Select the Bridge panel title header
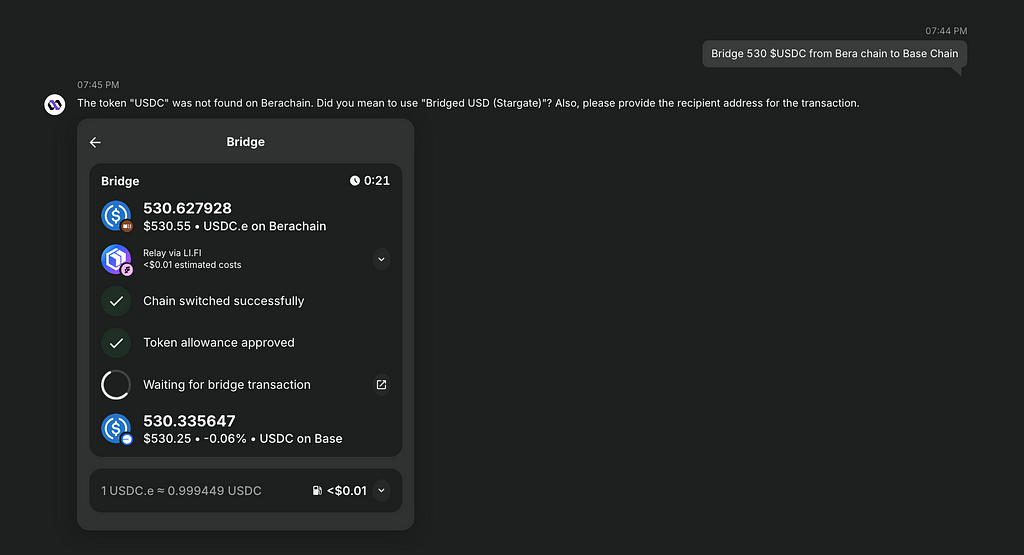This screenshot has width=1024, height=555. click(246, 142)
